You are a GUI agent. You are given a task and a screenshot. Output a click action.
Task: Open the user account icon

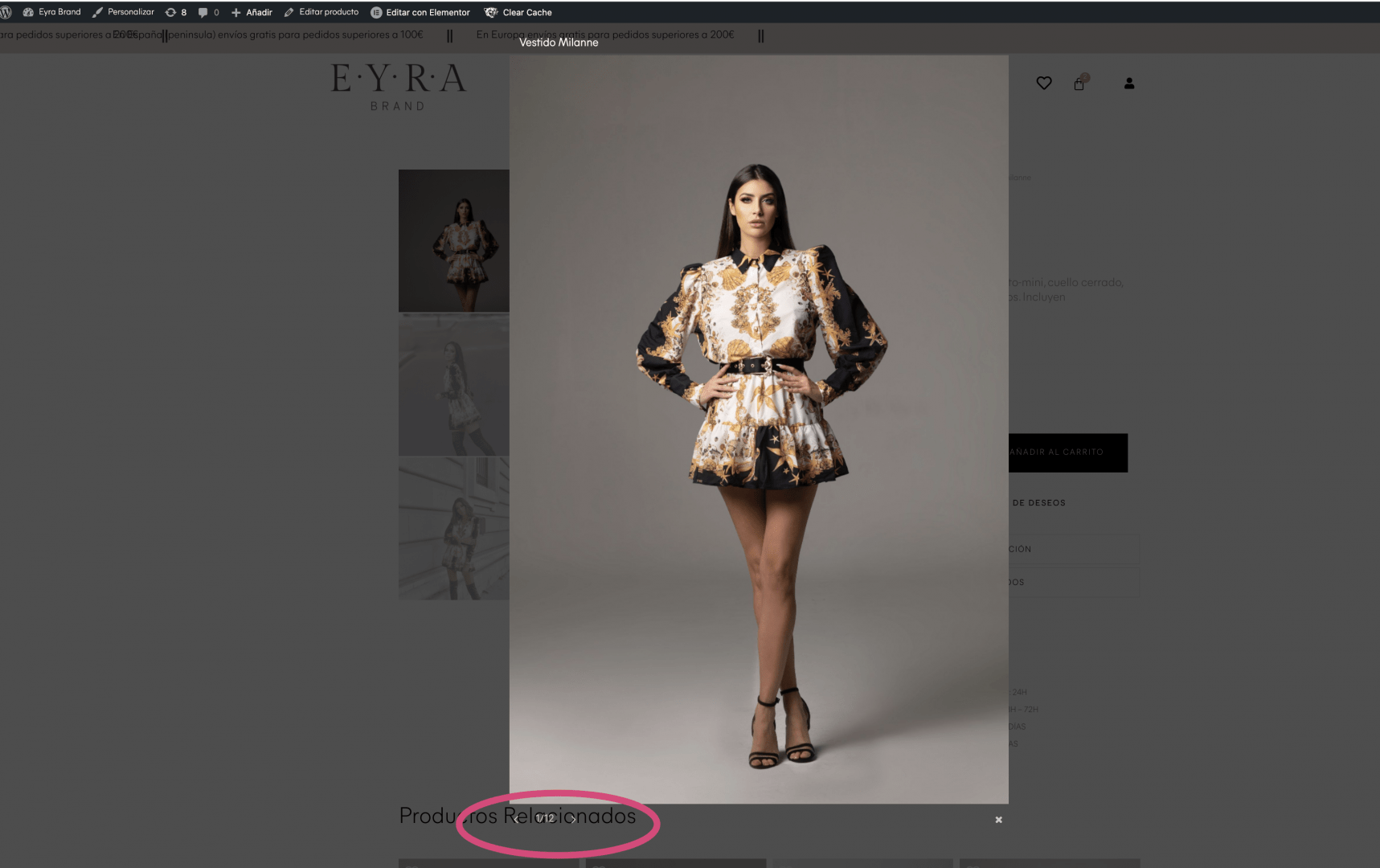[1129, 83]
